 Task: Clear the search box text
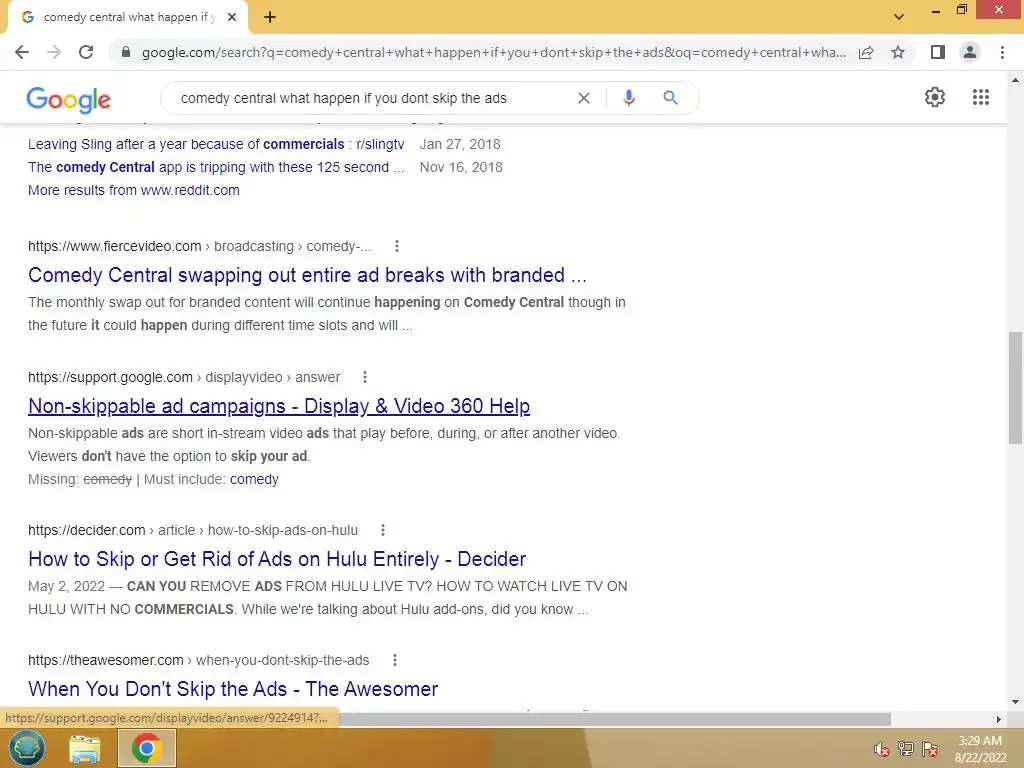pos(584,98)
